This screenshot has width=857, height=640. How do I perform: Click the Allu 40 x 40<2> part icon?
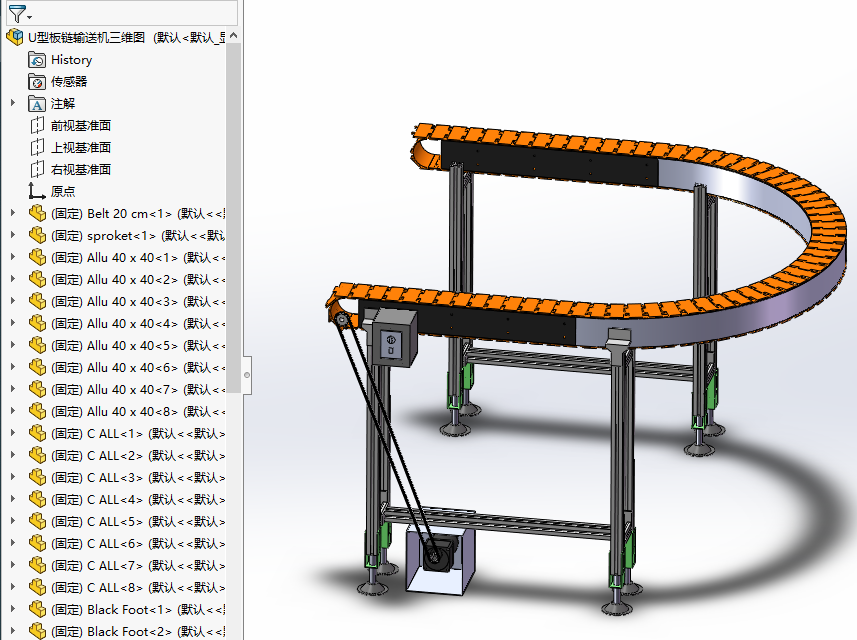point(37,279)
